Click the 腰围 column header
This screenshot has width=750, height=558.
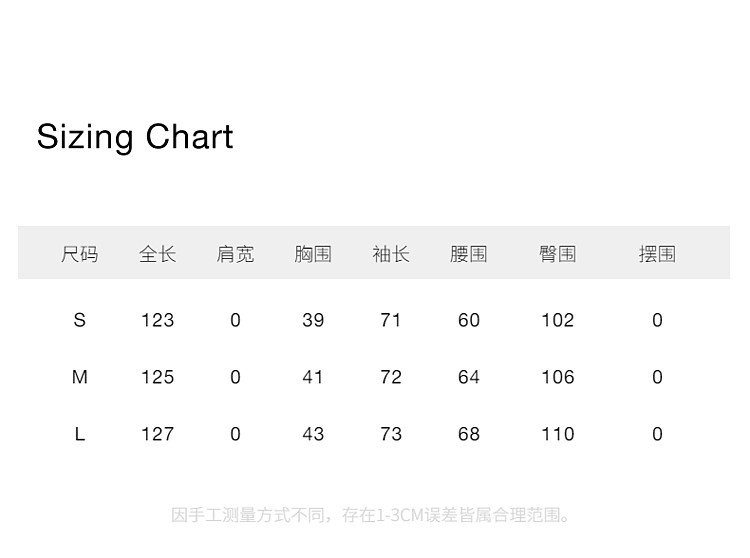469,254
